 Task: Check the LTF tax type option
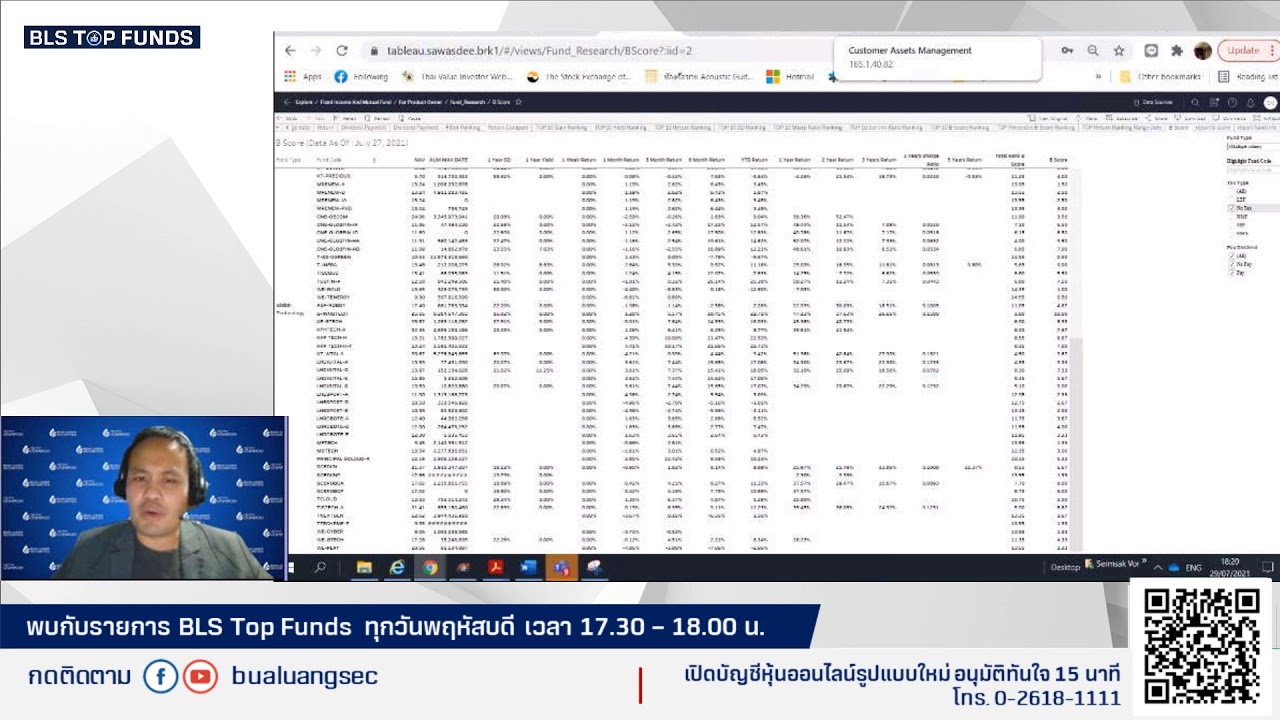1231,199
